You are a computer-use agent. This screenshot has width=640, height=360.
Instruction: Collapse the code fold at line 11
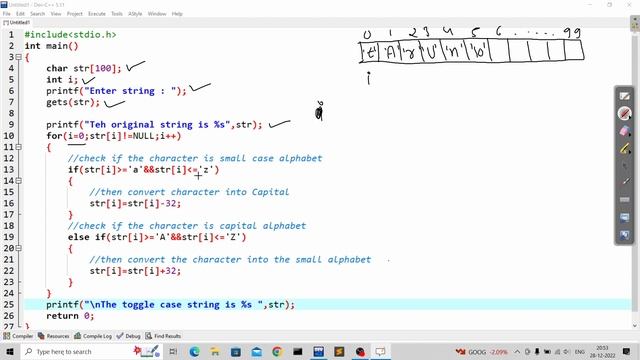tap(18, 147)
